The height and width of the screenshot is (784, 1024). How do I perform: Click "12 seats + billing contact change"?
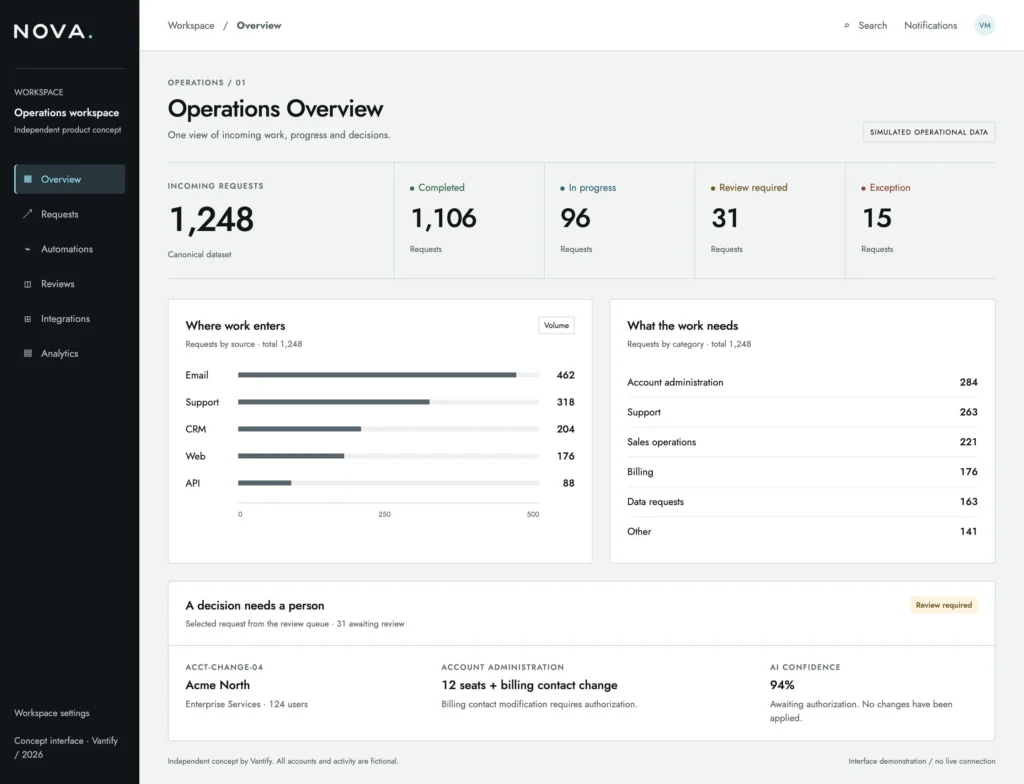click(529, 685)
